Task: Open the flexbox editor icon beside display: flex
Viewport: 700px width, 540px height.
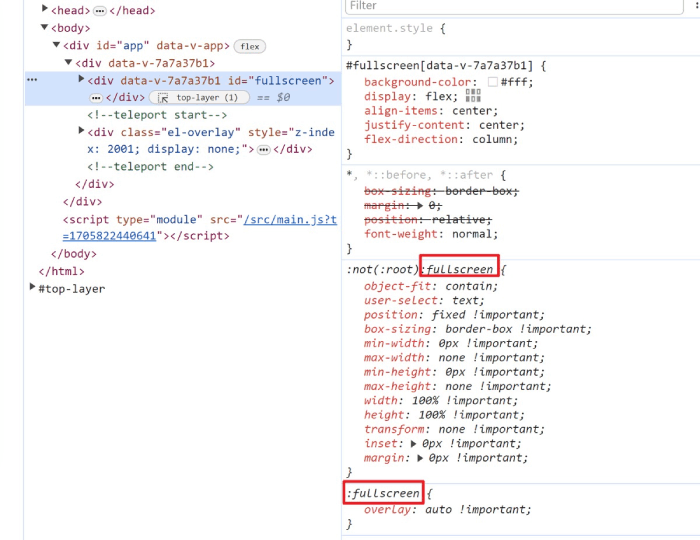Action: [473, 96]
